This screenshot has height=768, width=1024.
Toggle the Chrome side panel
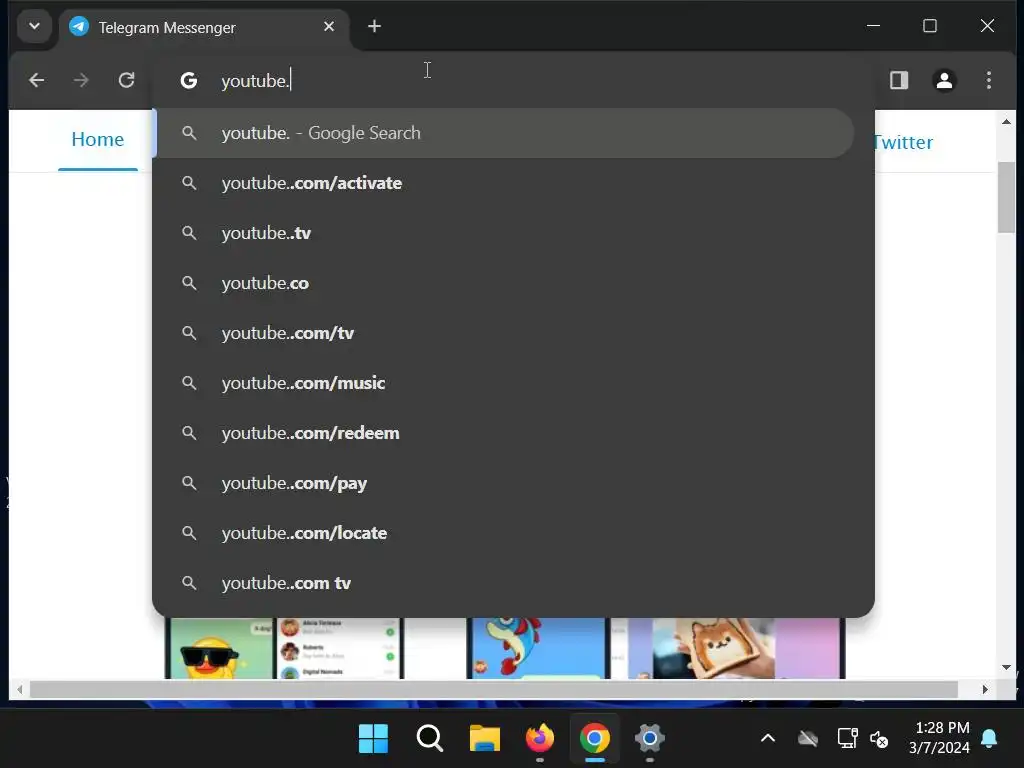[x=899, y=80]
